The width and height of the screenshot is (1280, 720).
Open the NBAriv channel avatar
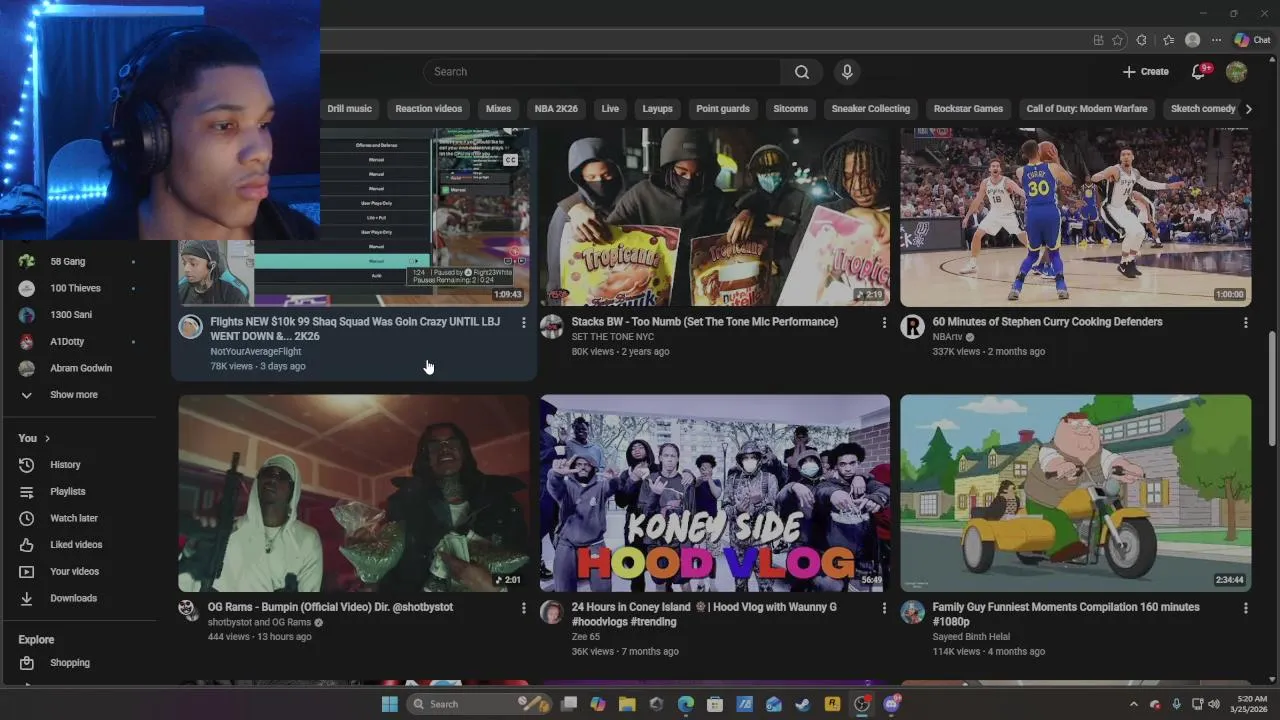(912, 326)
